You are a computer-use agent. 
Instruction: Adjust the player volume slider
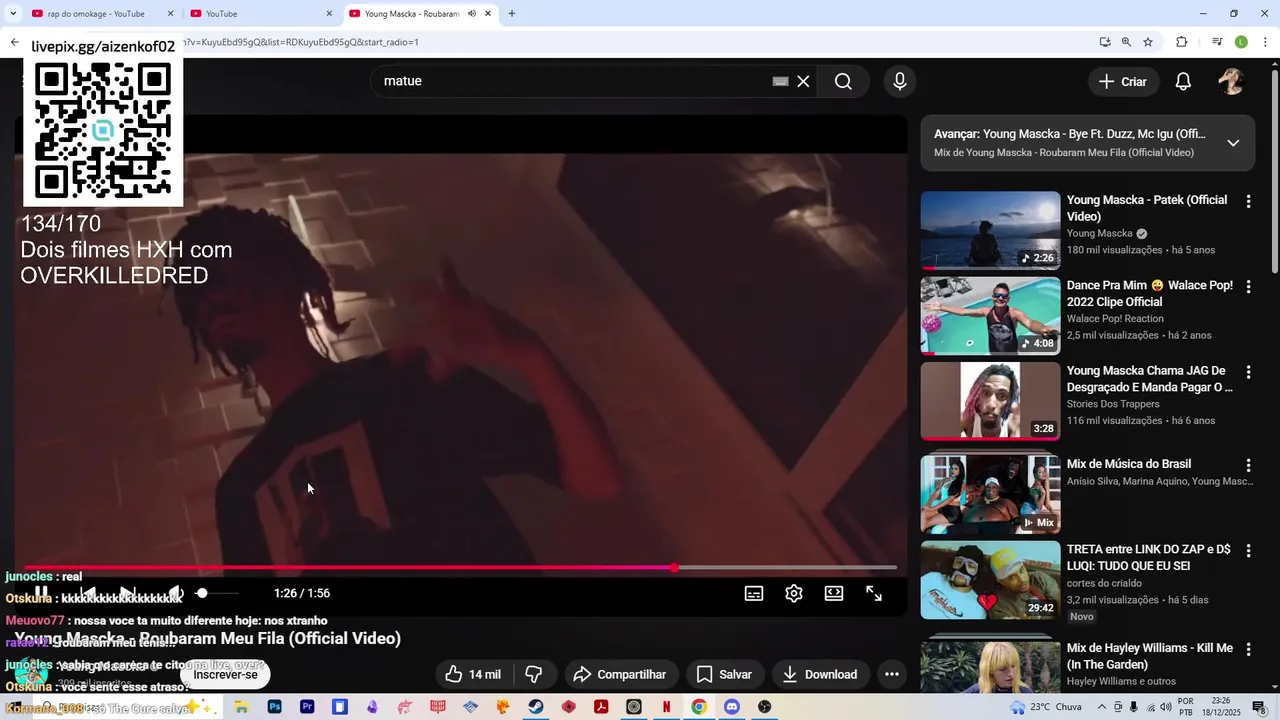pyautogui.click(x=216, y=593)
